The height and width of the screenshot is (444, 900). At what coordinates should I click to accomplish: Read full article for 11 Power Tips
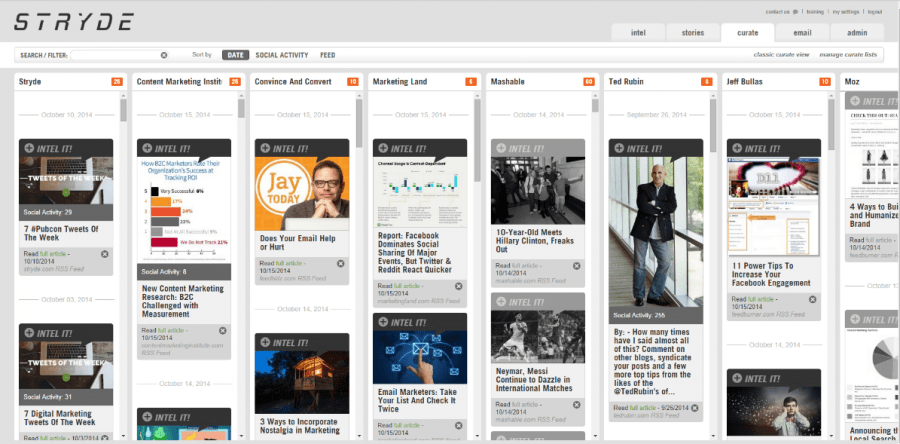click(760, 299)
